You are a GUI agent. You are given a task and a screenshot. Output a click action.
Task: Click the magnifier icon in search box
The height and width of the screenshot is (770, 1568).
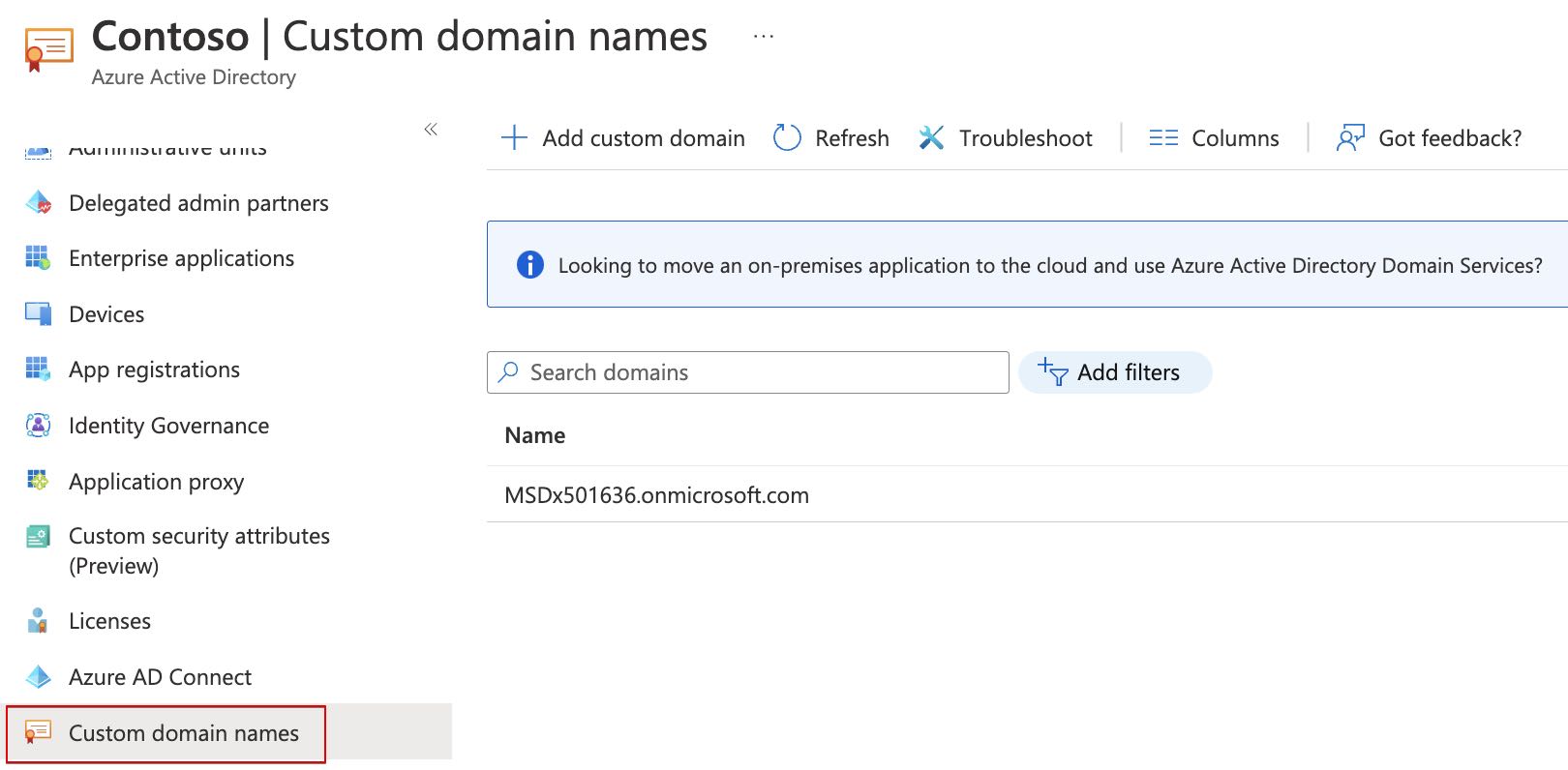(x=508, y=372)
